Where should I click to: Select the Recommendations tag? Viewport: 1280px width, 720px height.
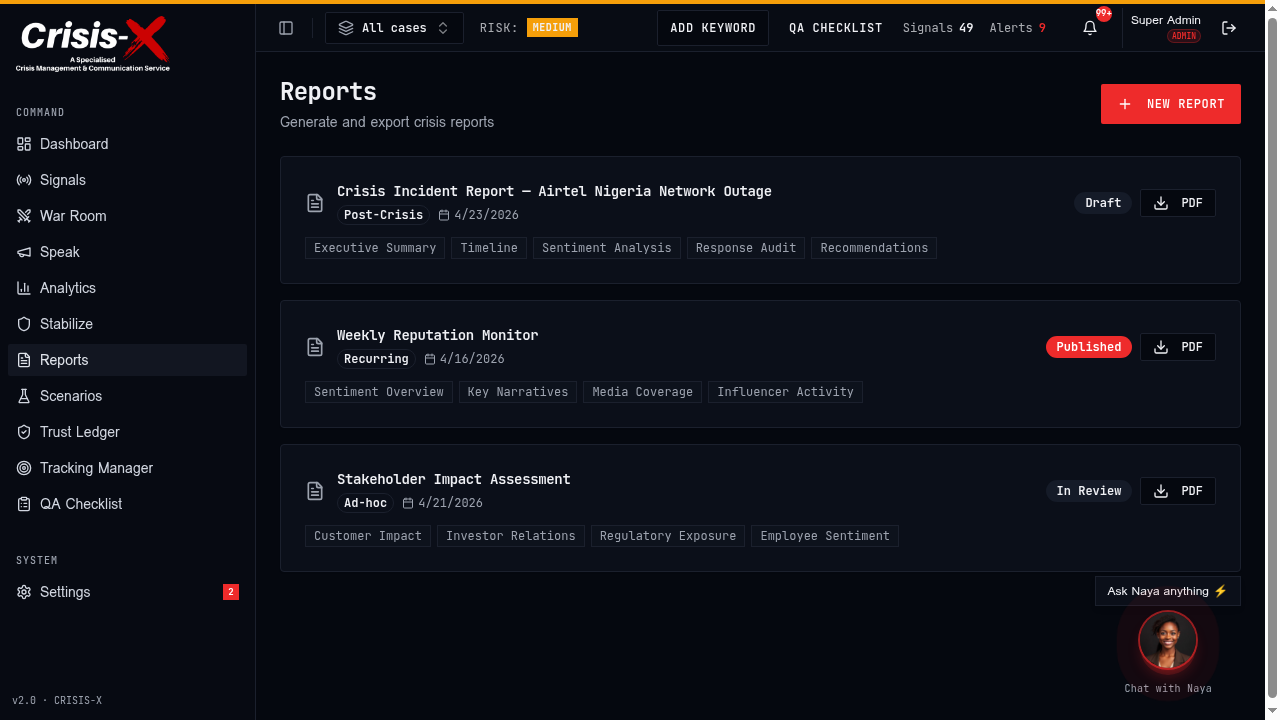pos(874,248)
